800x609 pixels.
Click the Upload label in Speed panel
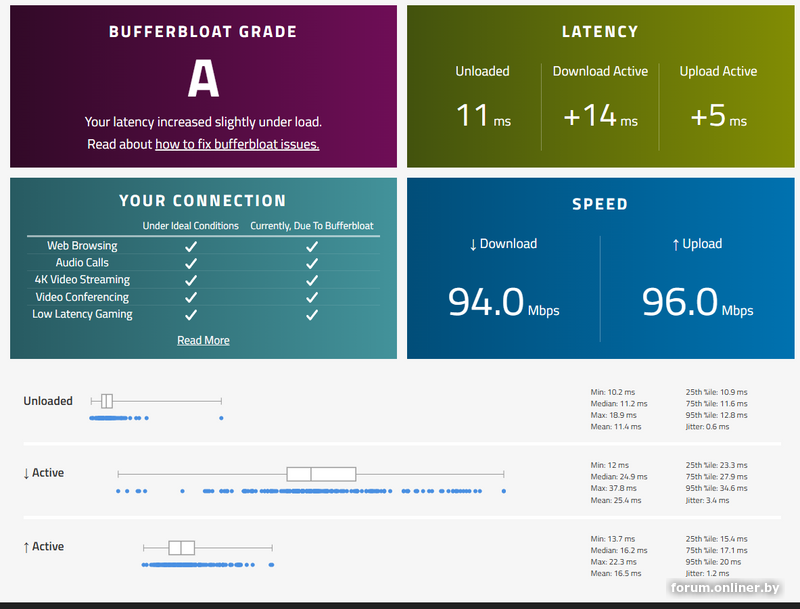pyautogui.click(x=697, y=244)
